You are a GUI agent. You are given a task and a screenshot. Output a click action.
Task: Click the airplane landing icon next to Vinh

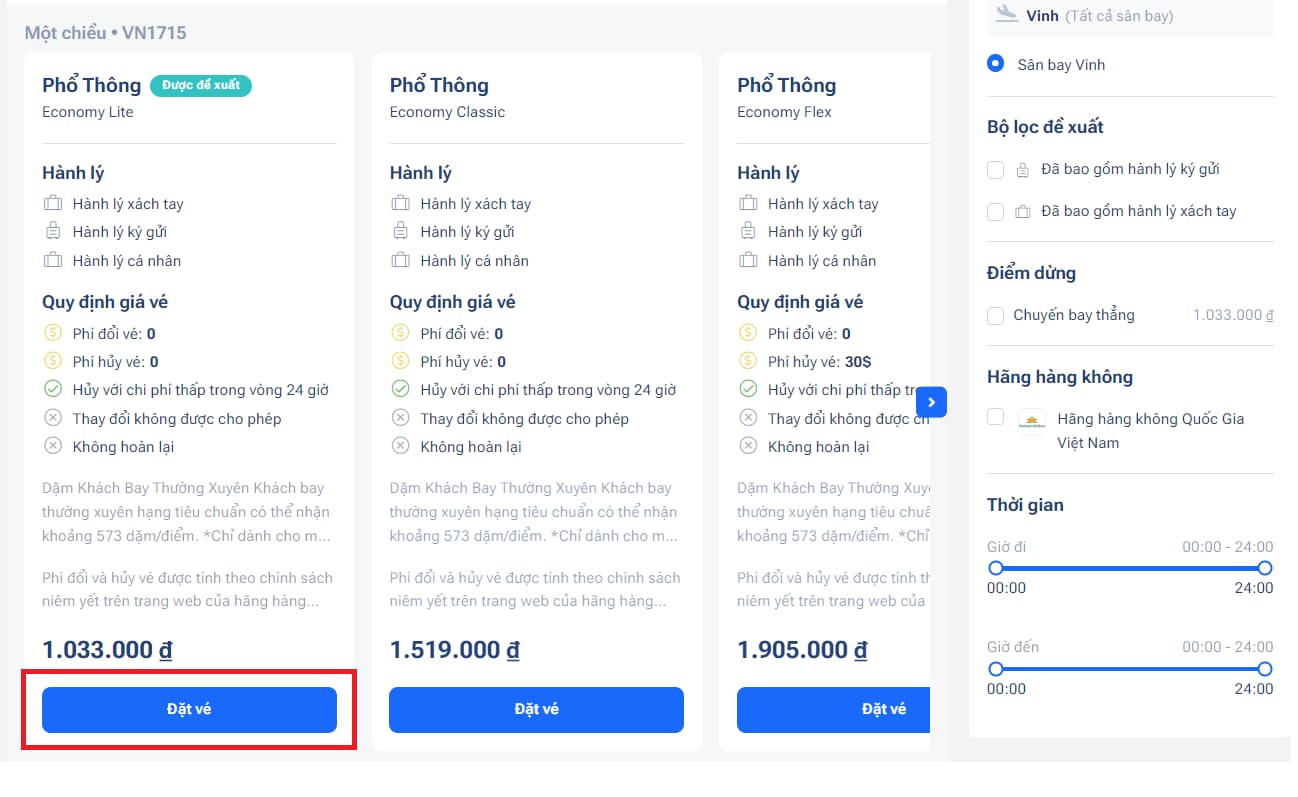(1006, 14)
